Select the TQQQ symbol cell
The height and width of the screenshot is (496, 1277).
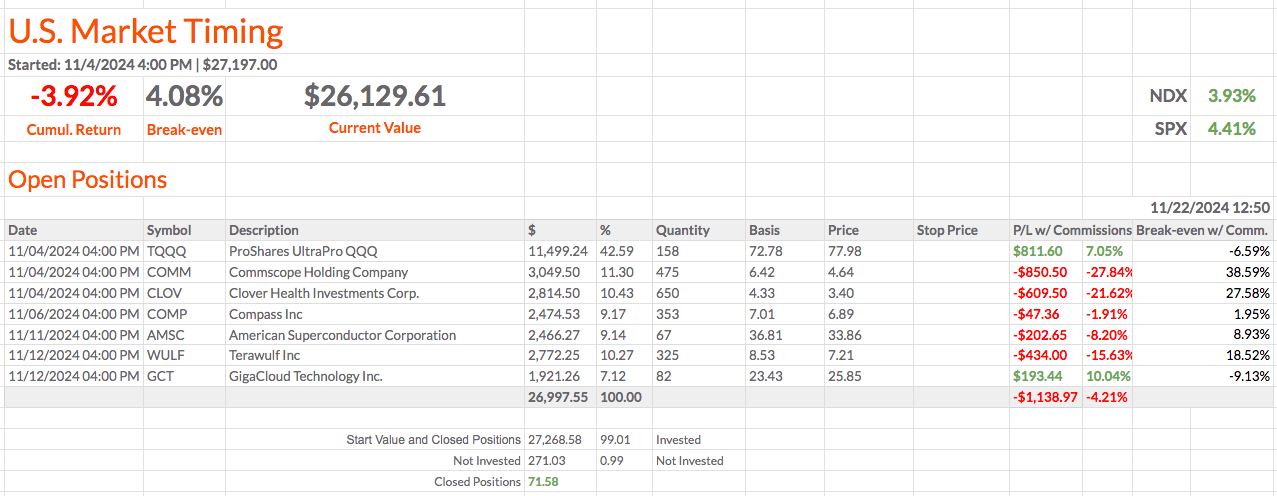point(166,251)
